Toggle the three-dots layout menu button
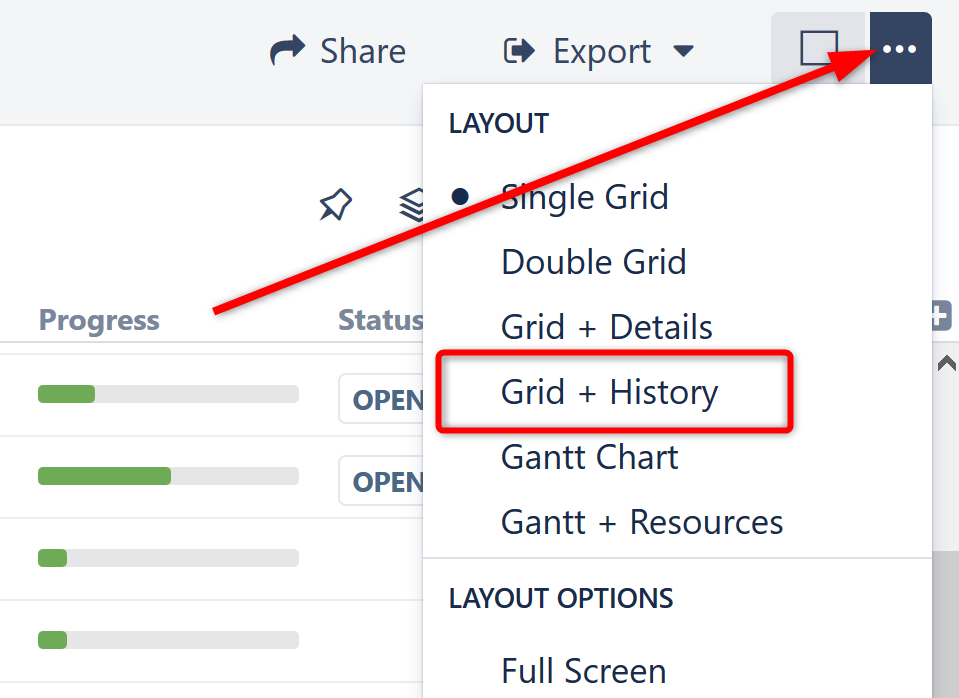 point(900,48)
